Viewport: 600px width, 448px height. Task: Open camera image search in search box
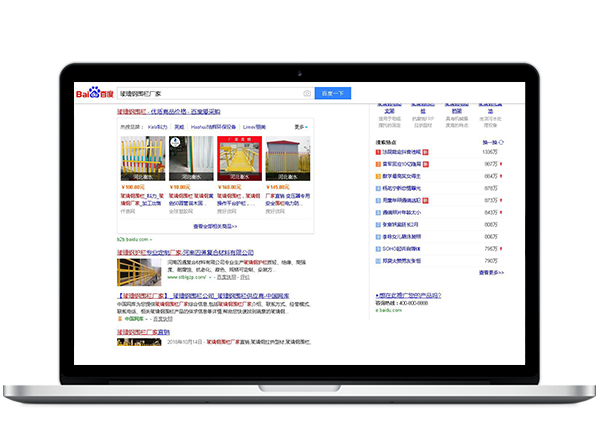coord(307,94)
